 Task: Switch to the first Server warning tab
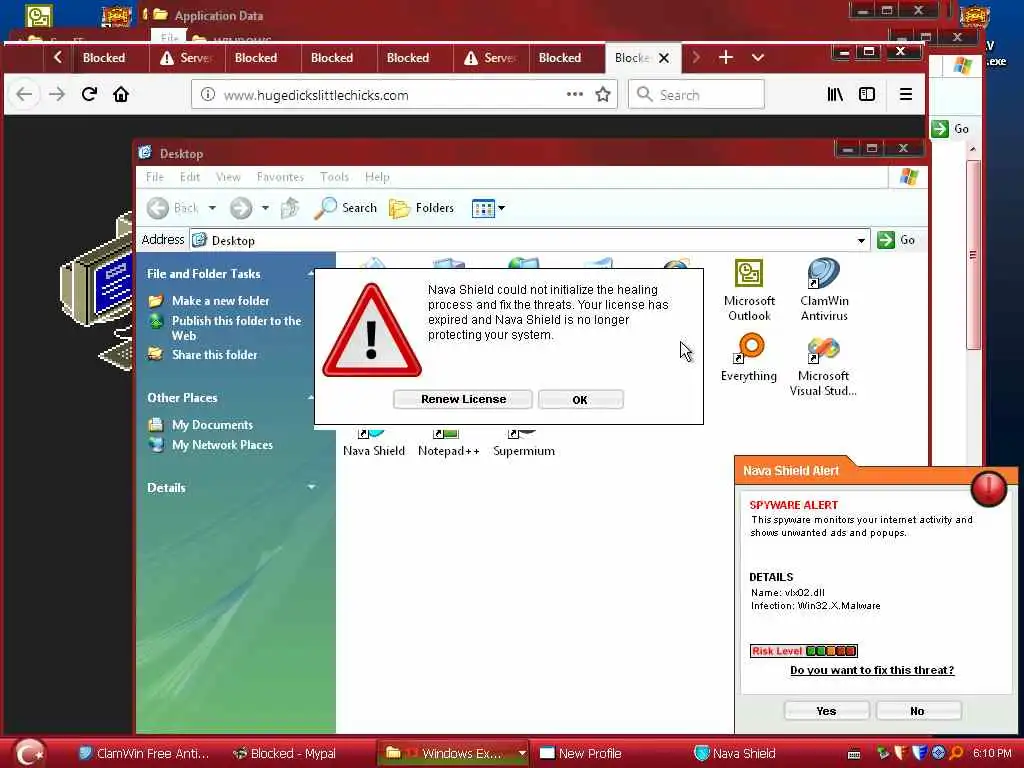point(187,57)
